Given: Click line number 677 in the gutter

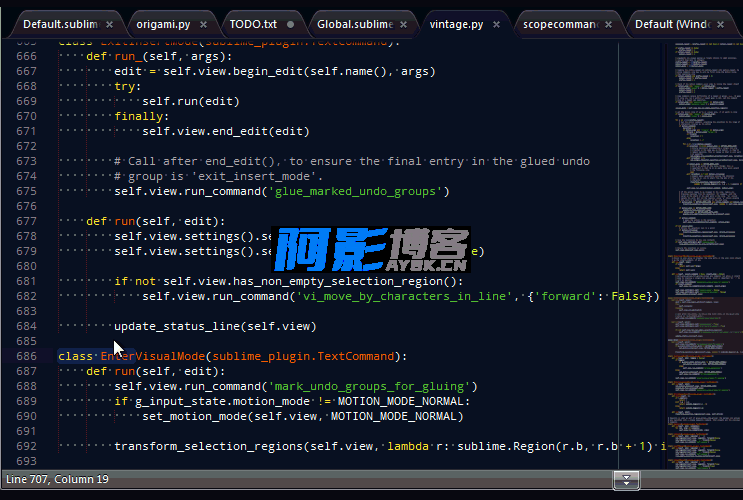Looking at the screenshot, I should click(27, 221).
